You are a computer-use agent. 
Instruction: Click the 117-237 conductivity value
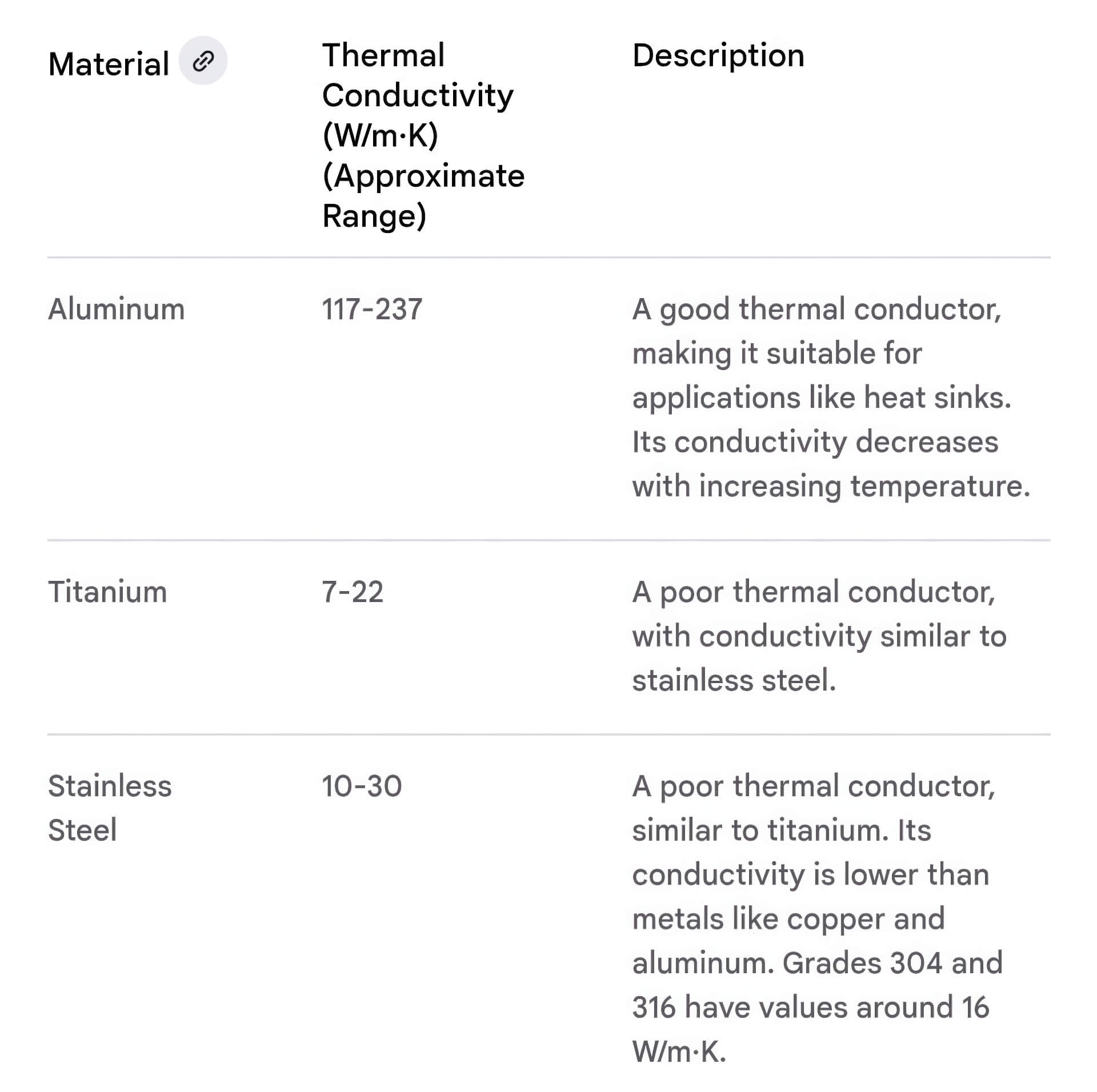372,309
